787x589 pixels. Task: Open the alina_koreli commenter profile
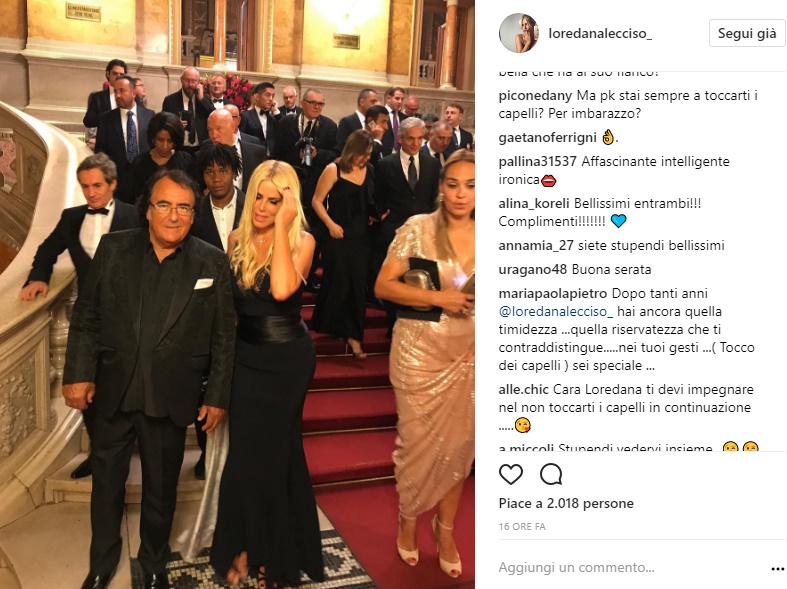pos(534,204)
